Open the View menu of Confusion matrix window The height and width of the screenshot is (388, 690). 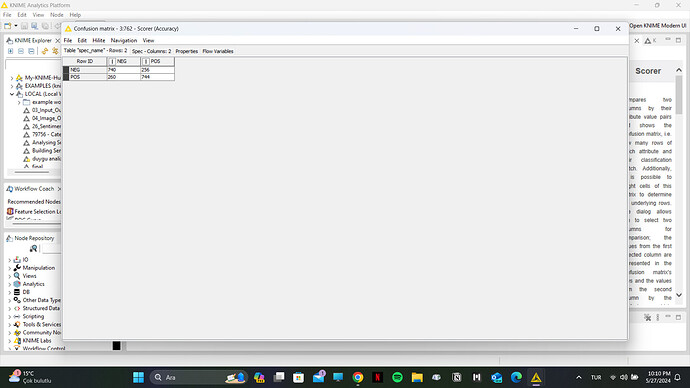[148, 40]
